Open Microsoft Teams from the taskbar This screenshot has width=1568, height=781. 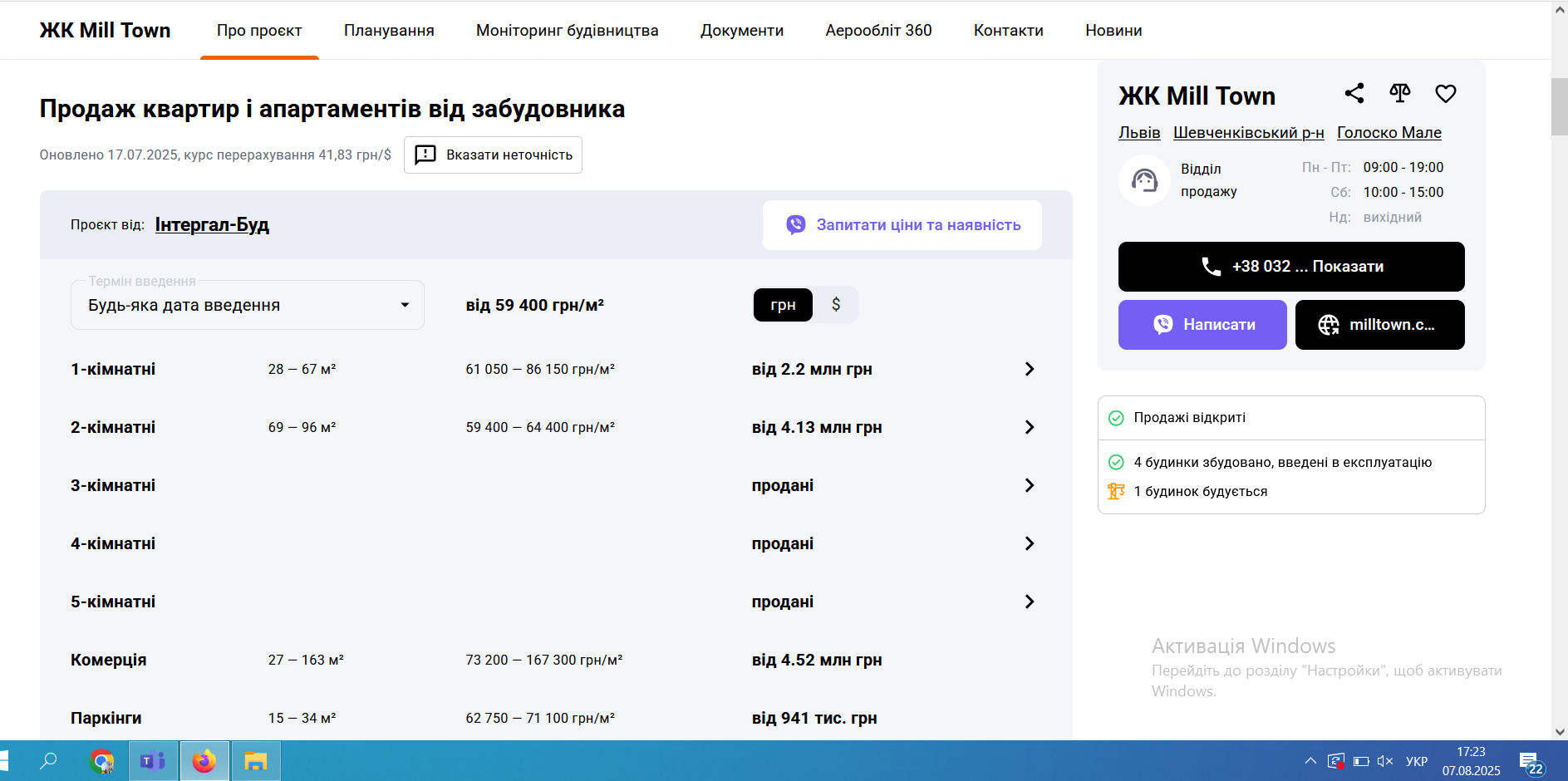153,761
